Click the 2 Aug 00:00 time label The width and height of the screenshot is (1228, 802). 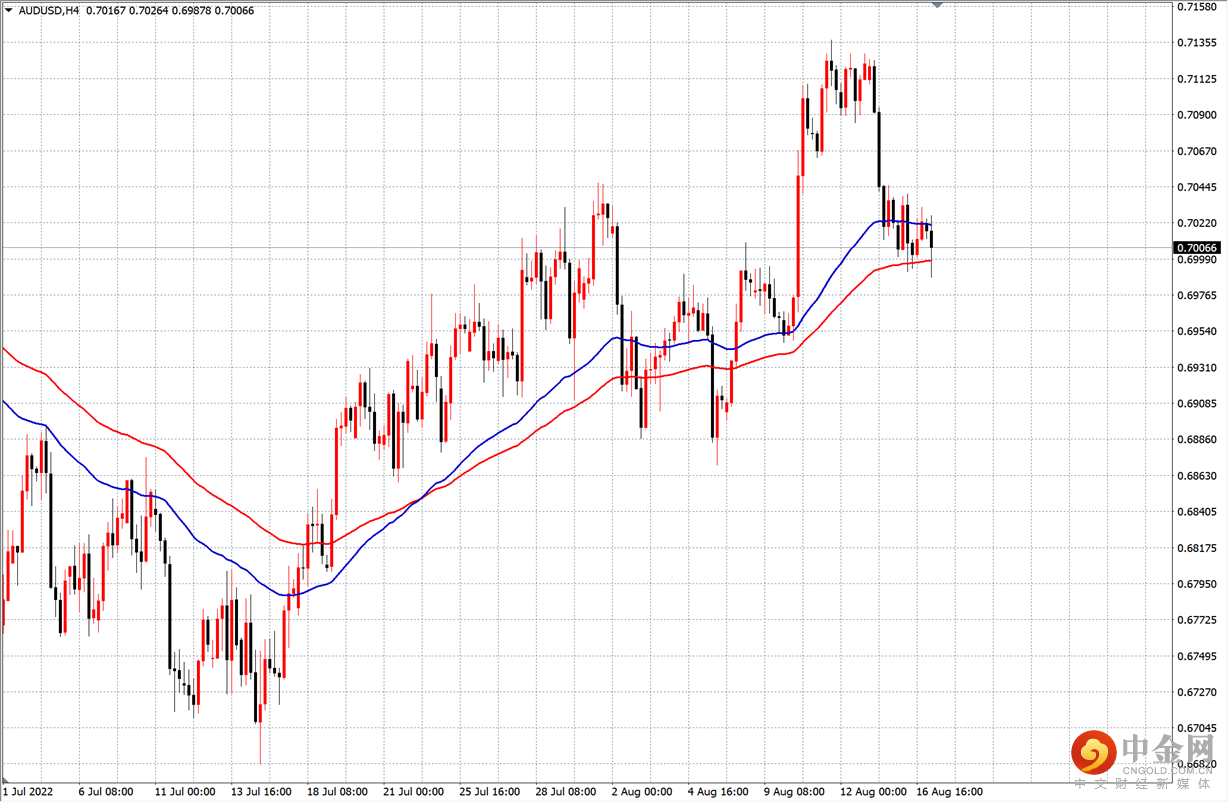coord(642,792)
